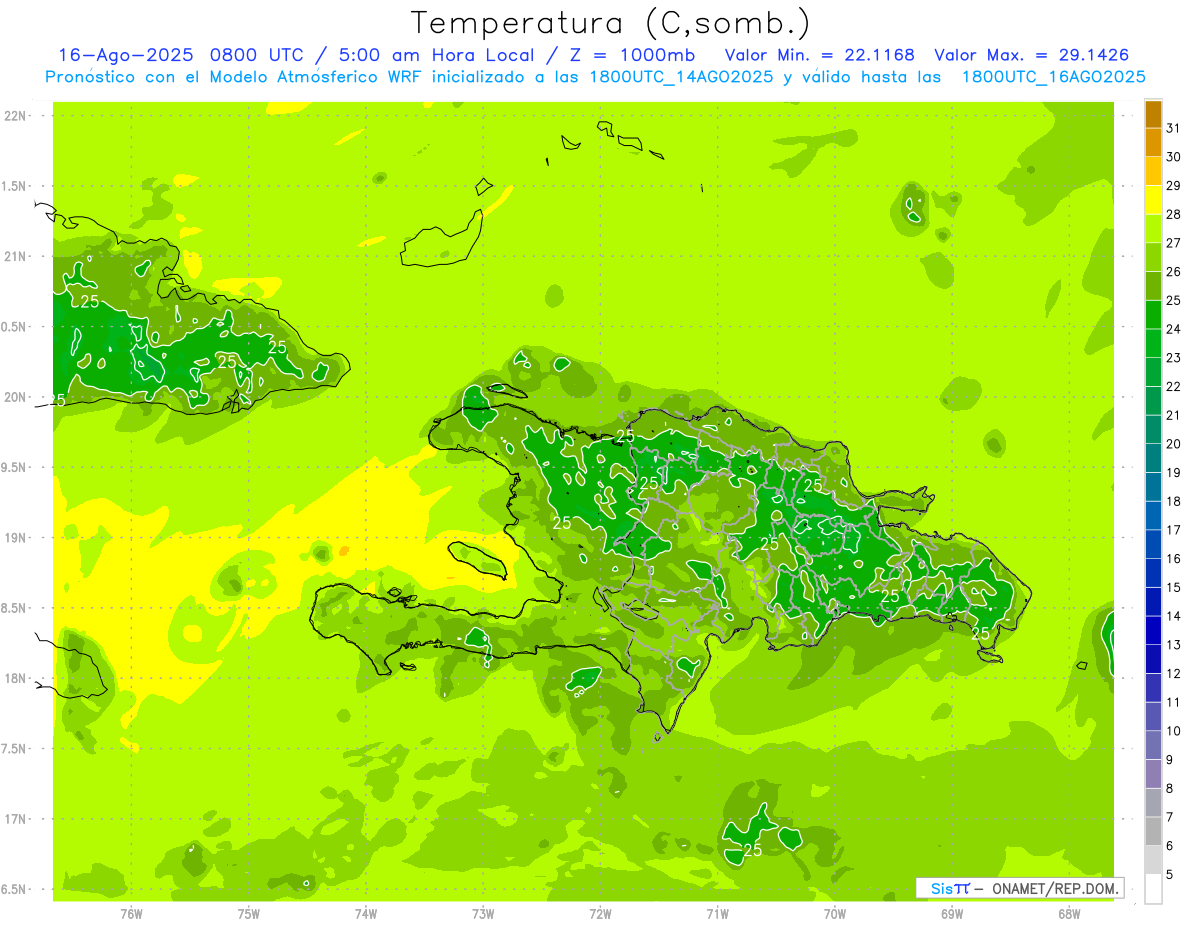Click the '7' legend value

tap(1169, 817)
